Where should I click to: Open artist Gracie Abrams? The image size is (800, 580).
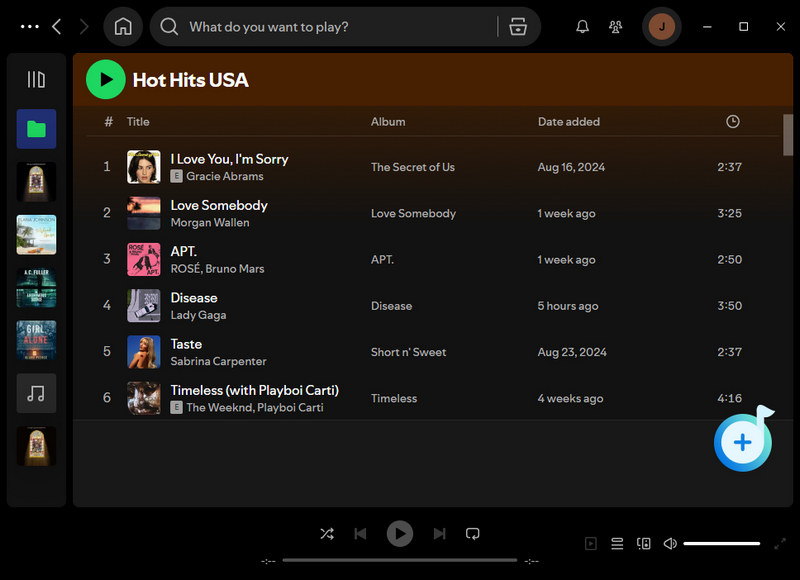click(224, 176)
